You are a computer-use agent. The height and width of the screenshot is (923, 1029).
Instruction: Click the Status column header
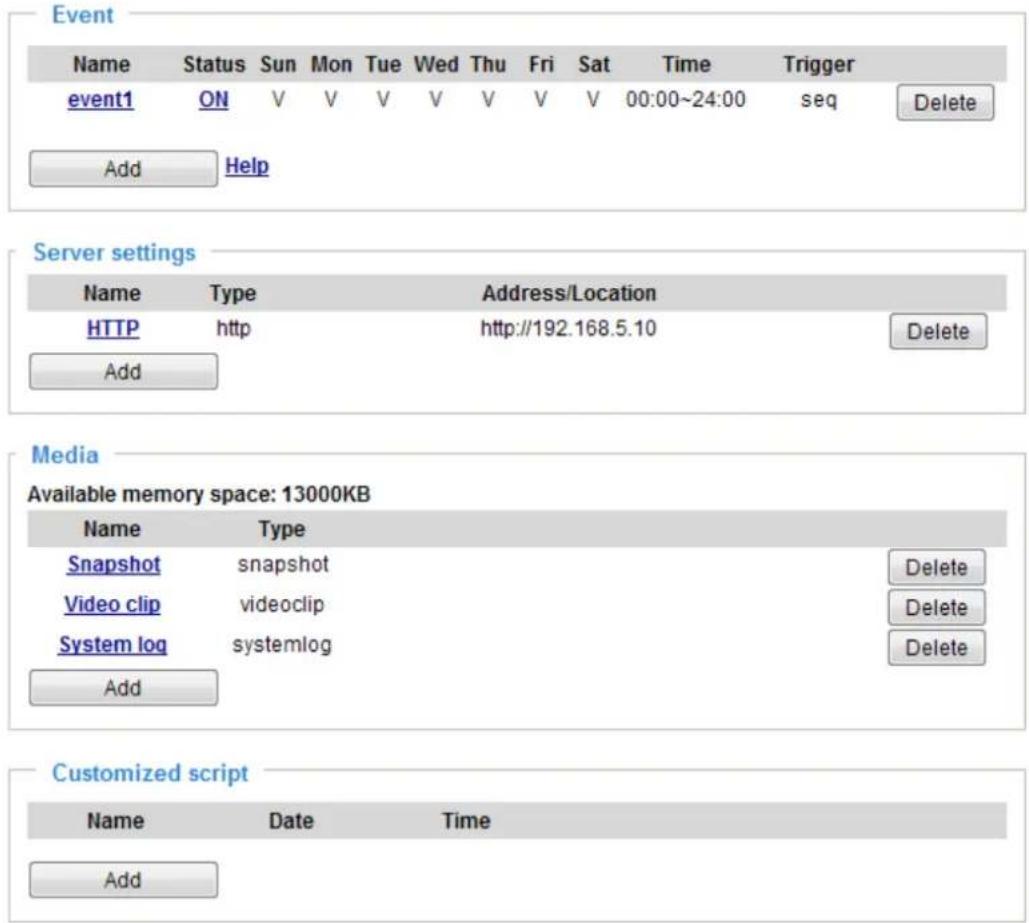coord(214,64)
